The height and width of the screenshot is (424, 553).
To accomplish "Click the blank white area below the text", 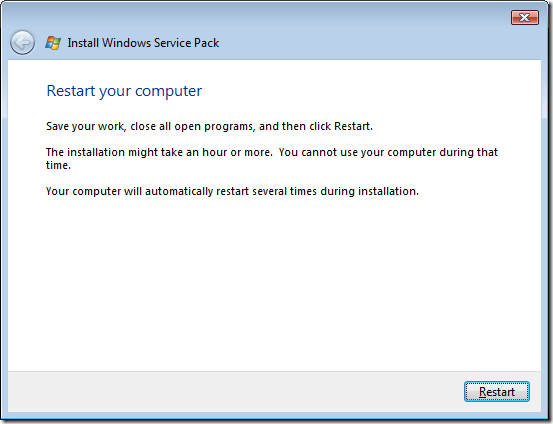I will tap(274, 282).
